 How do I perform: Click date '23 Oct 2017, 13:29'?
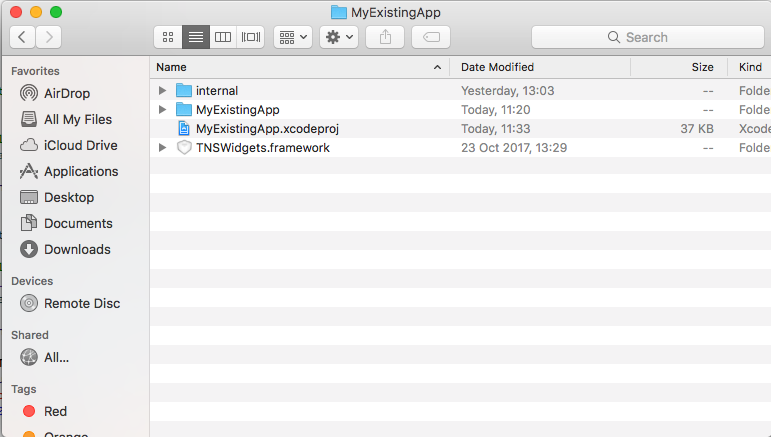[x=514, y=147]
